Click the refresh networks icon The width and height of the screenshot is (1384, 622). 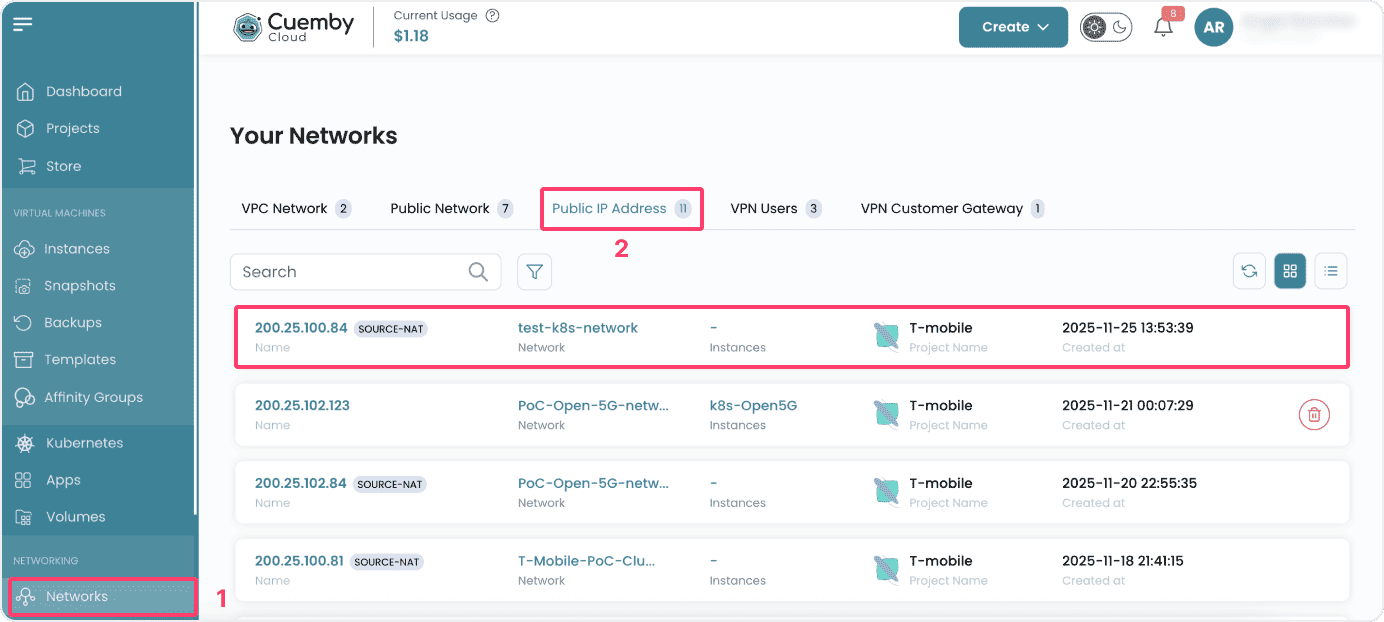coord(1249,271)
